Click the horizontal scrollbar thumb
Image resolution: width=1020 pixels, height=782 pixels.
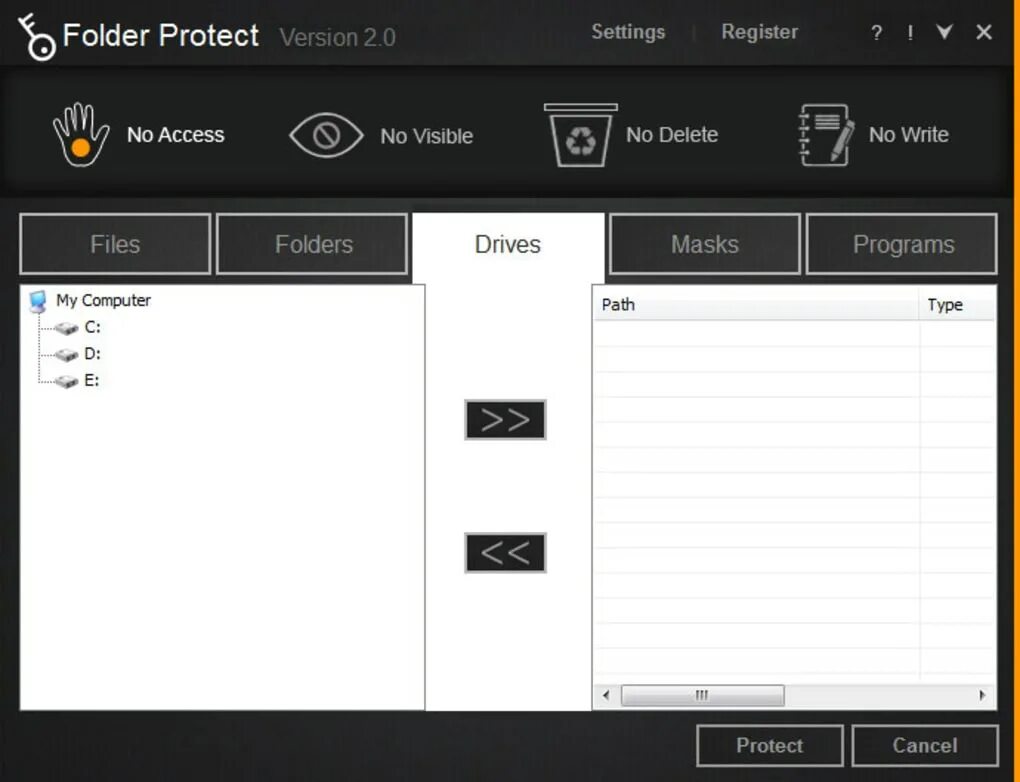pos(703,695)
